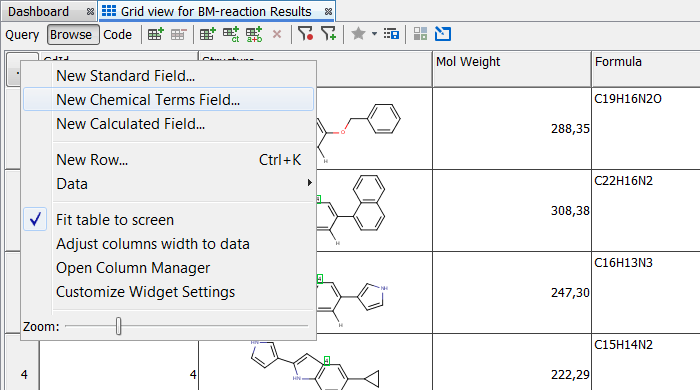Image resolution: width=700 pixels, height=390 pixels.
Task: Switch to Query mode
Action: [22, 35]
